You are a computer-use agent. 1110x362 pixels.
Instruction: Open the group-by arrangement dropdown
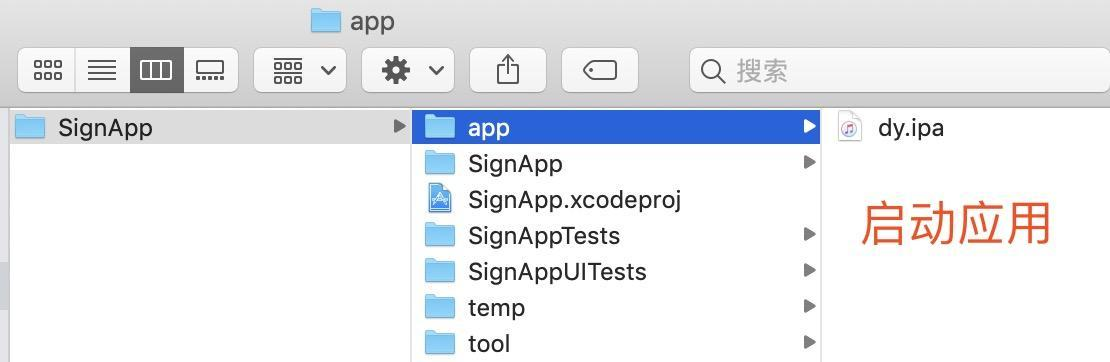pyautogui.click(x=300, y=70)
